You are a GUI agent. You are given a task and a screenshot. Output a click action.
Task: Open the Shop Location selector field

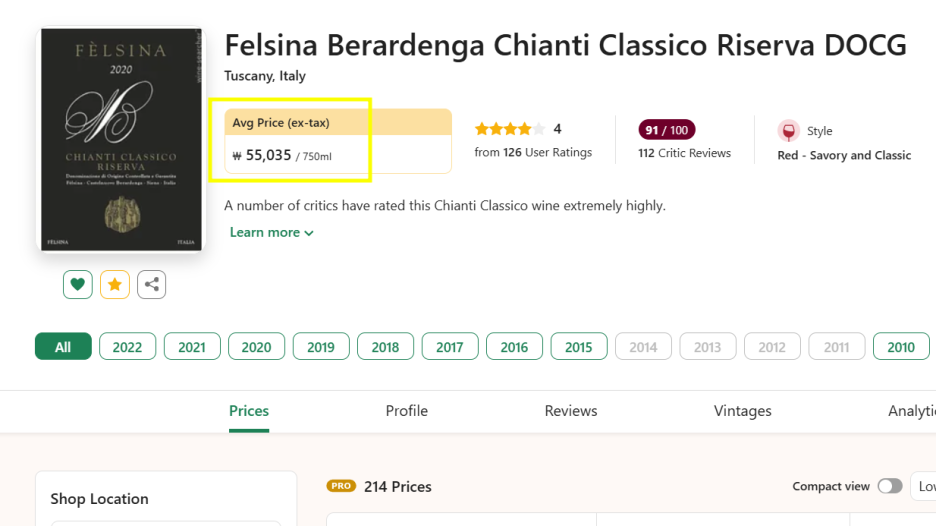pos(166,524)
